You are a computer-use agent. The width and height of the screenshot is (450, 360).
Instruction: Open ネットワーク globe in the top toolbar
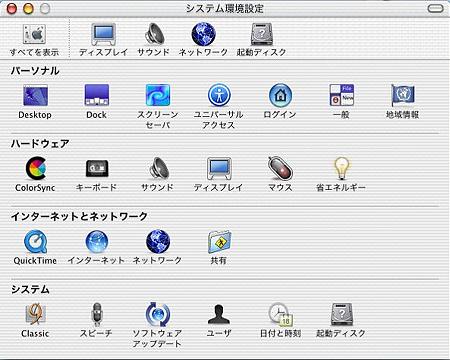point(203,34)
